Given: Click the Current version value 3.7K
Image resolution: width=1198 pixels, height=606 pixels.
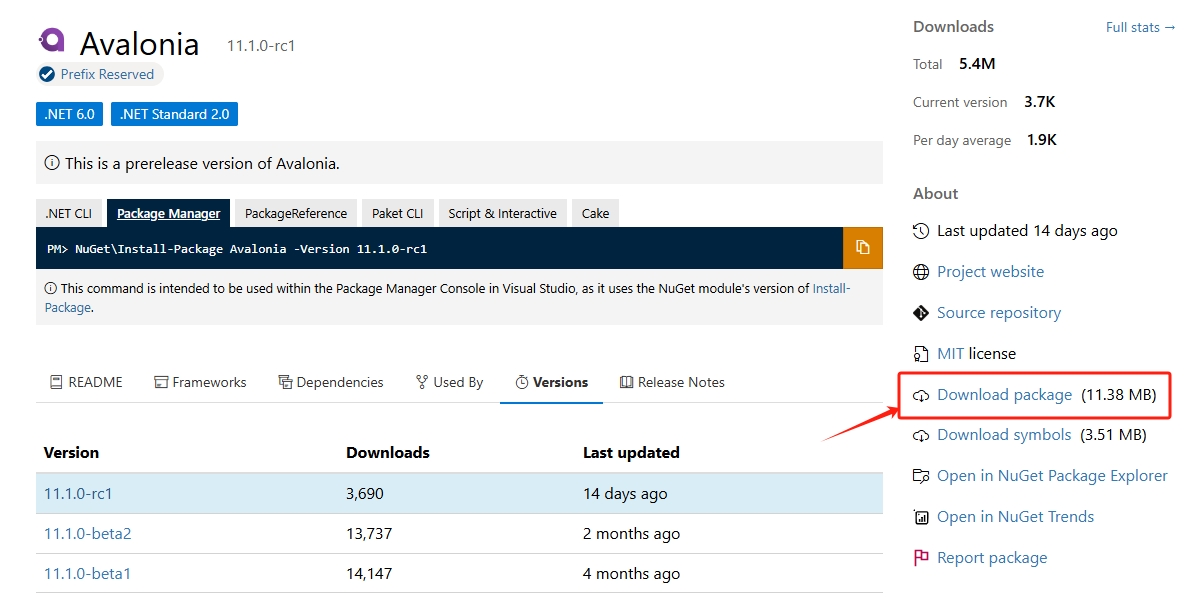Looking at the screenshot, I should point(1040,102).
